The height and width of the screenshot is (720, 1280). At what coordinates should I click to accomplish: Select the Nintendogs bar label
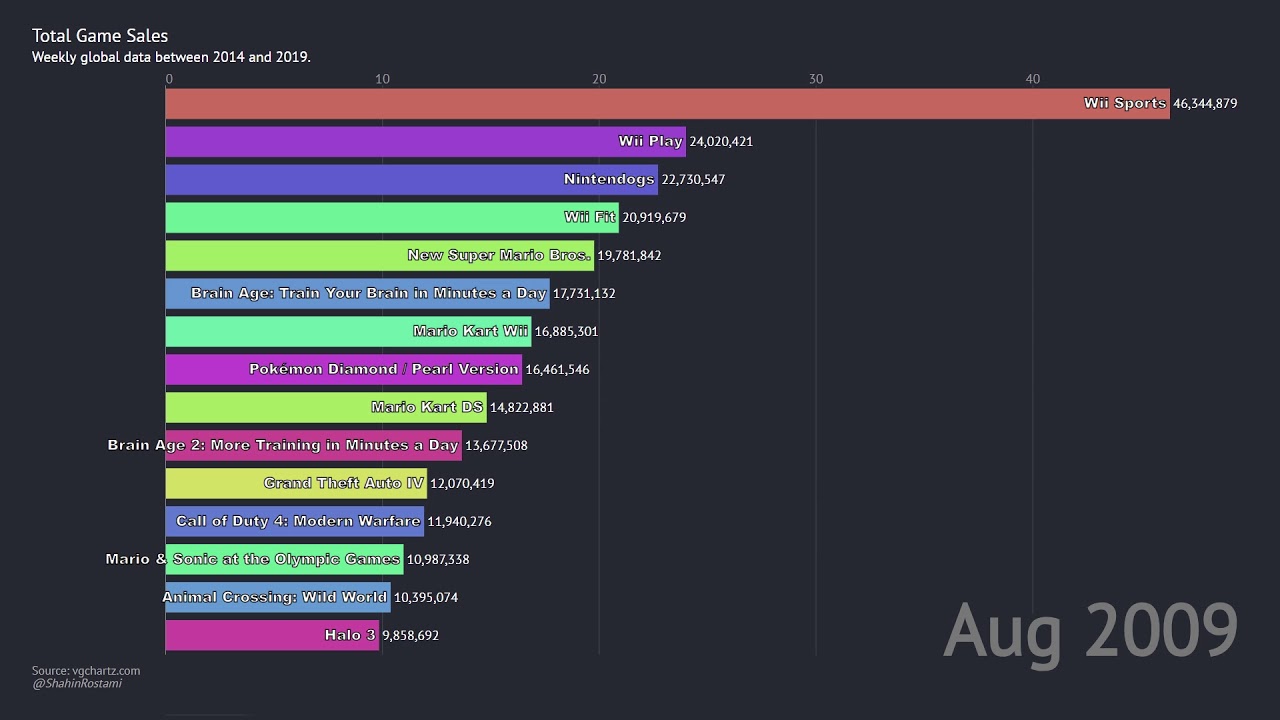pyautogui.click(x=609, y=179)
